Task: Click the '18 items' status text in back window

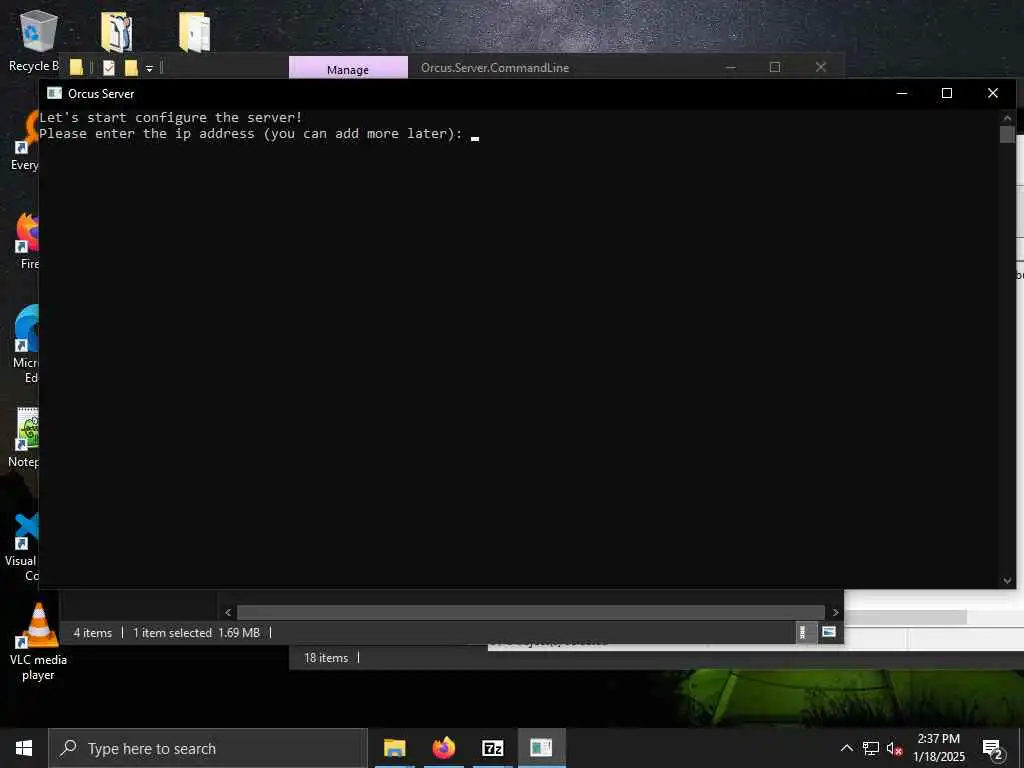Action: [x=326, y=658]
